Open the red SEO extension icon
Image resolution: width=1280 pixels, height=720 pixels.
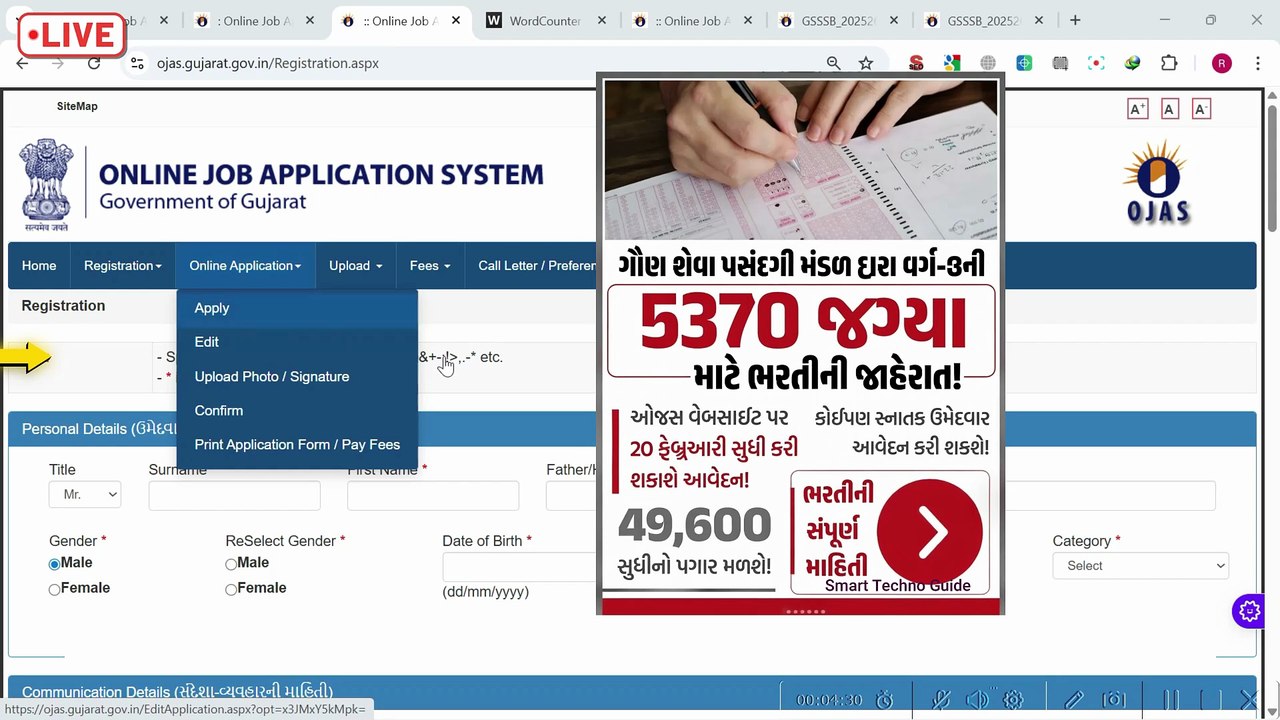(x=916, y=63)
